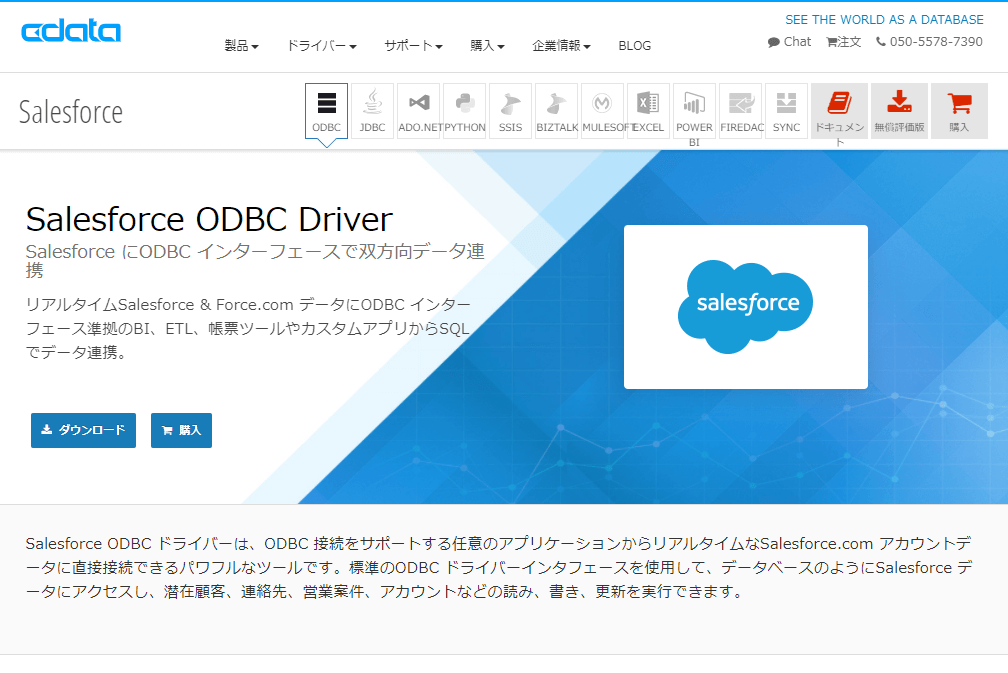The height and width of the screenshot is (673, 1008).
Task: Click the CData logo
Action: coord(71,31)
